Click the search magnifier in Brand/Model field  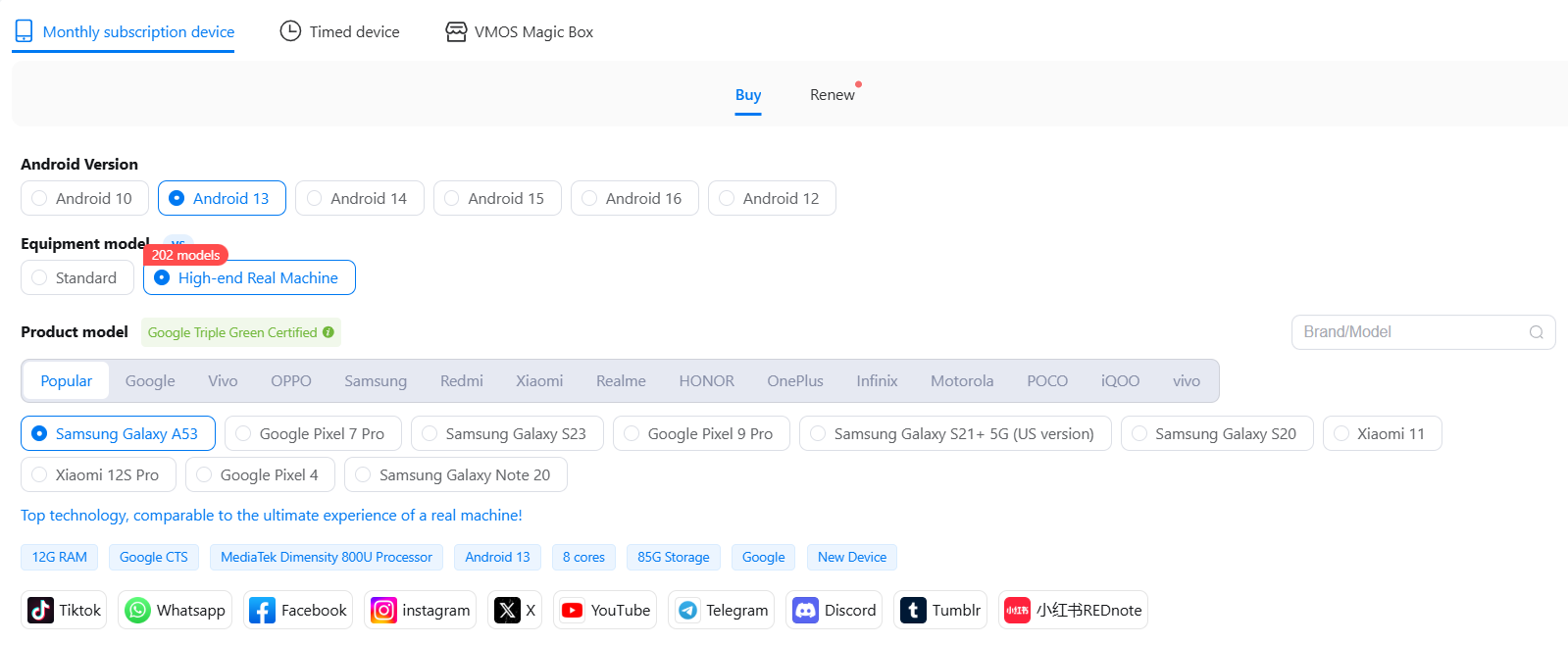tap(1537, 332)
